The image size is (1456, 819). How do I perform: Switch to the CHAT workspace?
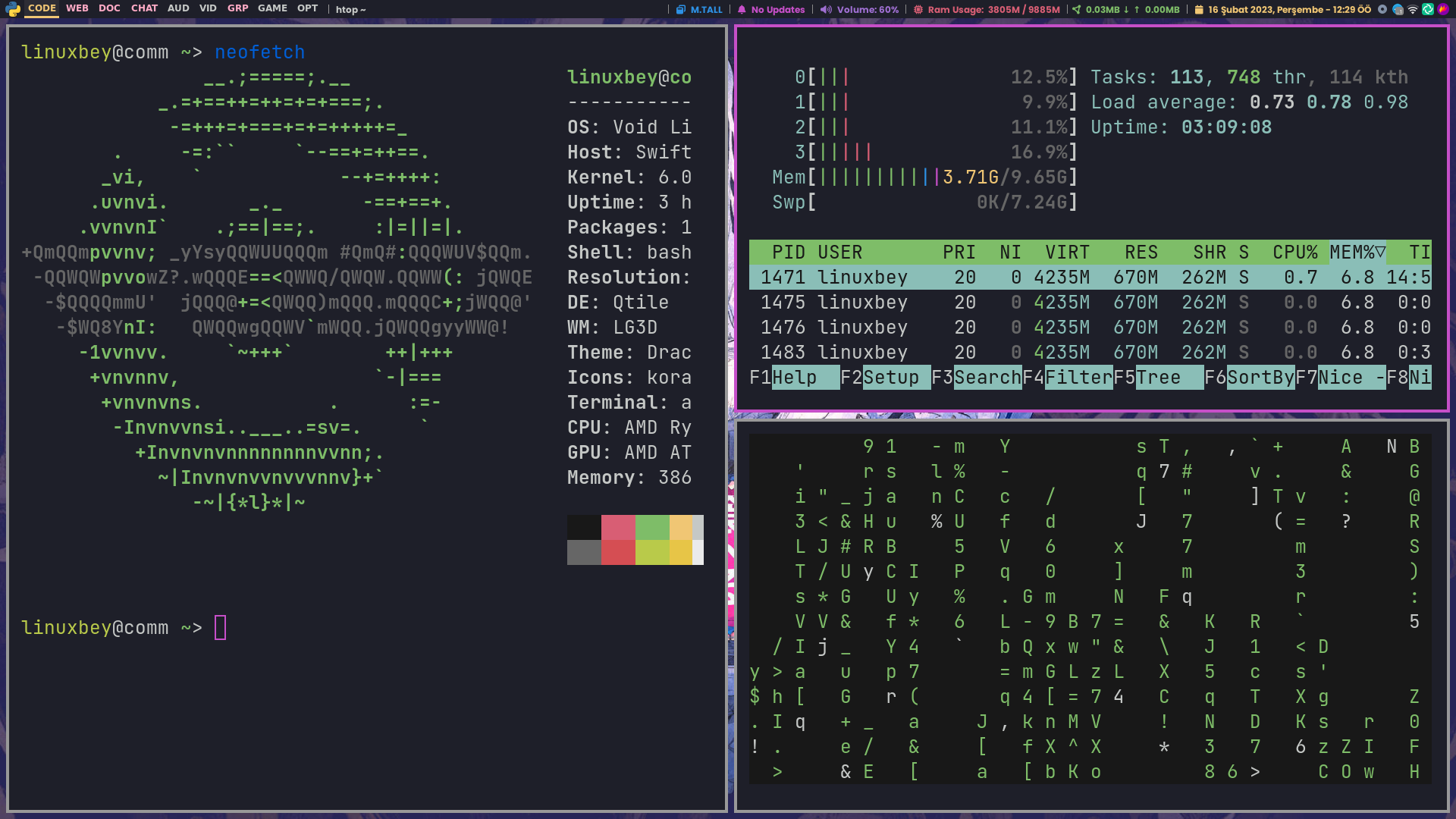tap(144, 8)
